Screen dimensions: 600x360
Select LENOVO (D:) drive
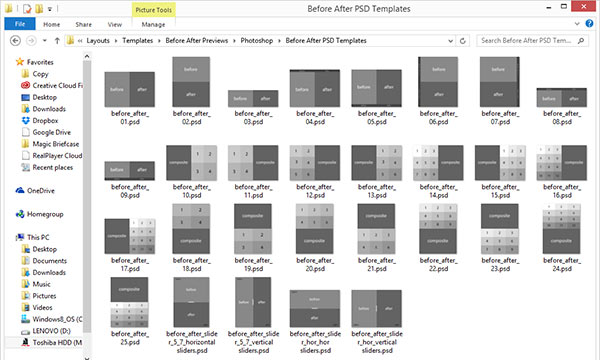click(x=46, y=331)
